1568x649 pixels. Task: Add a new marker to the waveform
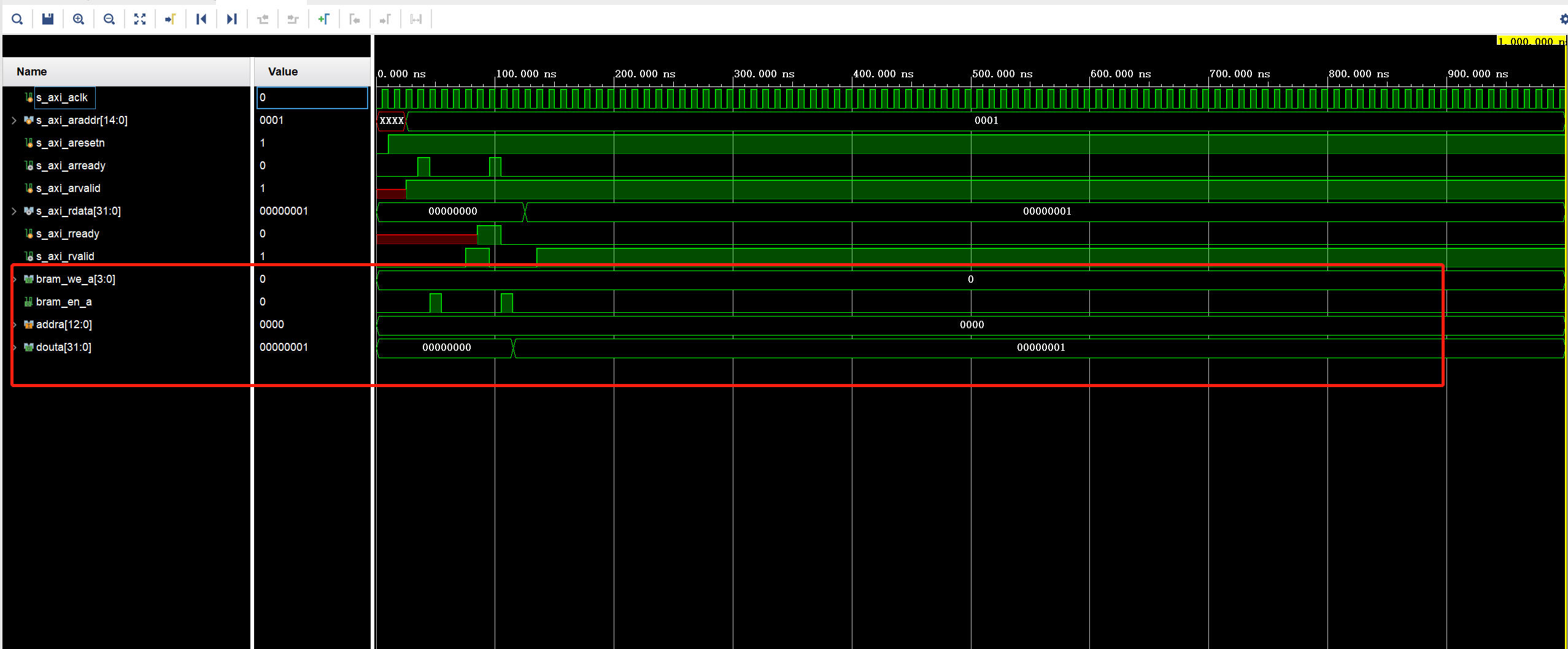[324, 19]
